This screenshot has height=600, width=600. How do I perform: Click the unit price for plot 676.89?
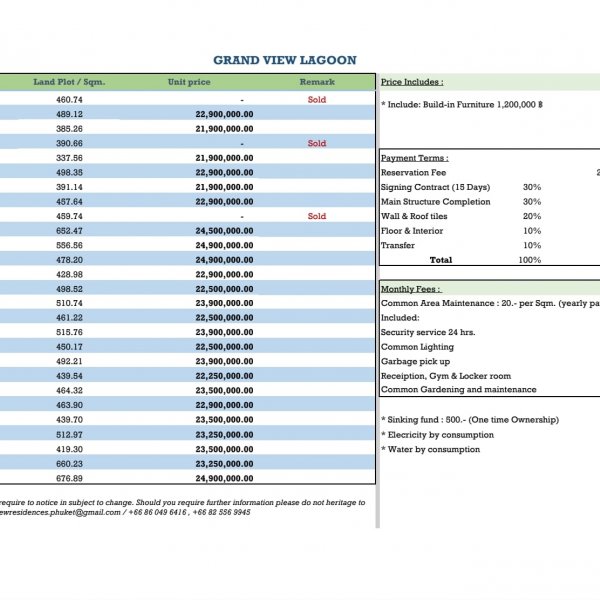pos(224,478)
